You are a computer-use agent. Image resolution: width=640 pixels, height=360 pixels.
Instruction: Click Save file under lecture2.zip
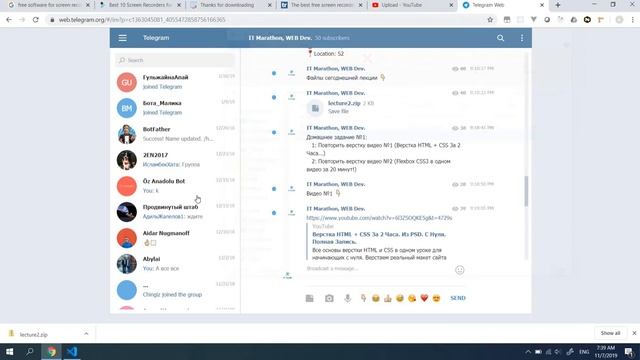[338, 111]
